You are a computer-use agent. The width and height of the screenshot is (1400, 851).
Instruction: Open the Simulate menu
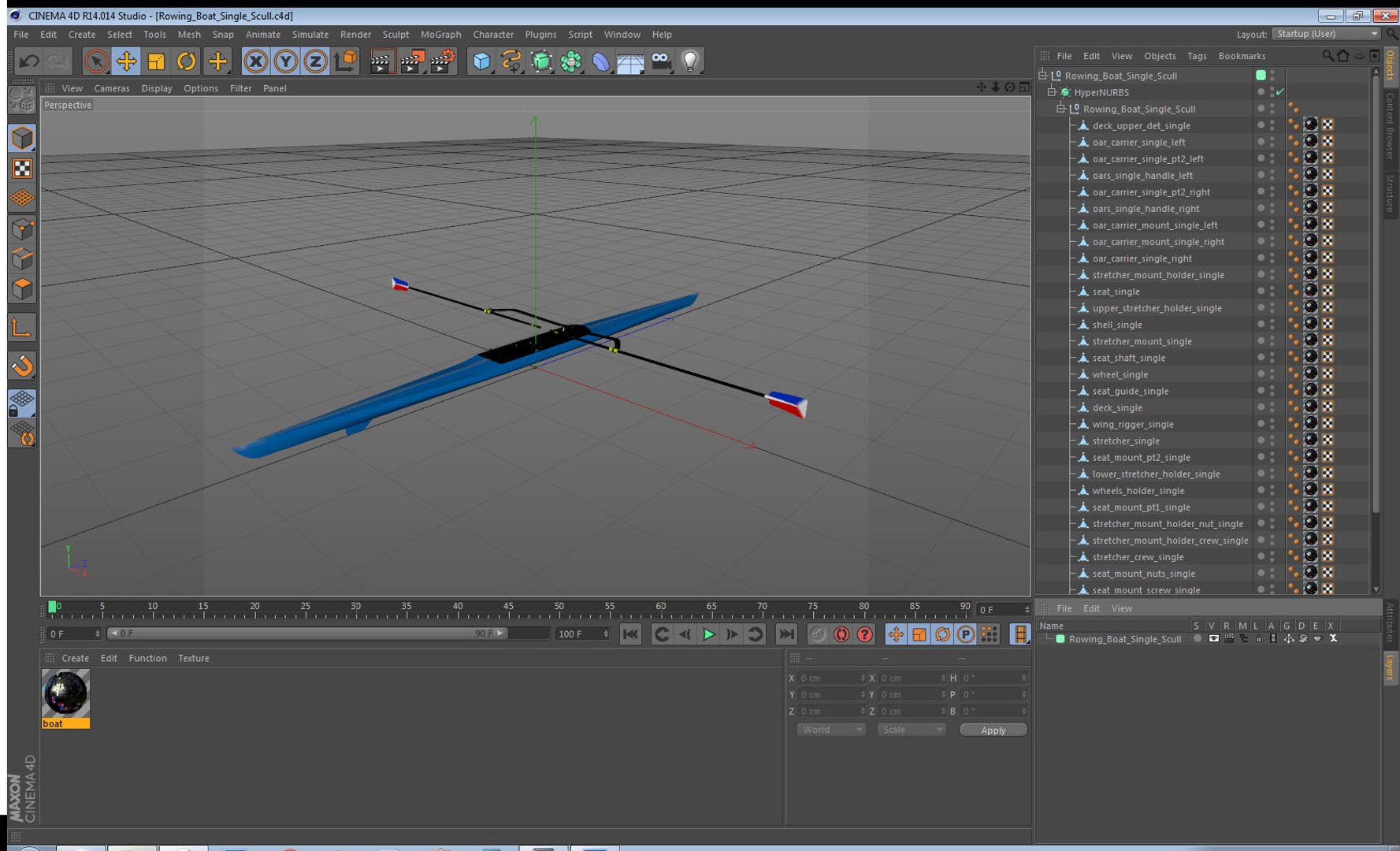click(x=310, y=35)
